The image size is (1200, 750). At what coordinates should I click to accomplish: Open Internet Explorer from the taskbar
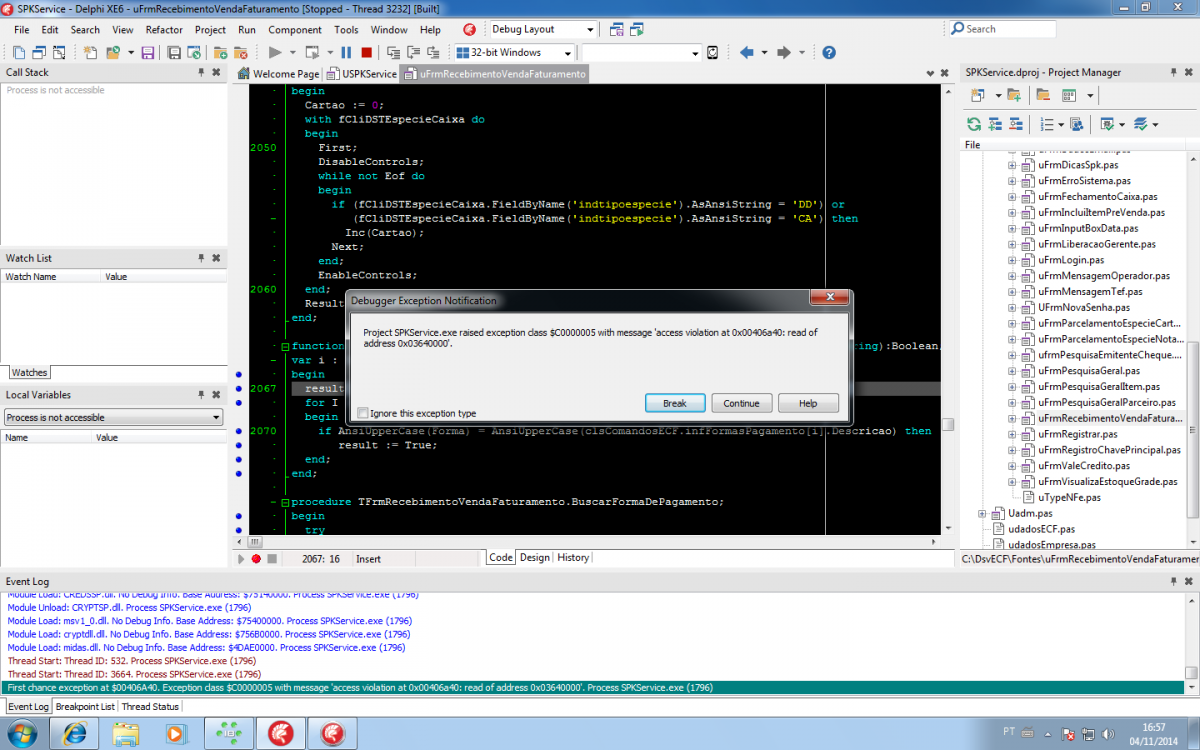coord(74,733)
